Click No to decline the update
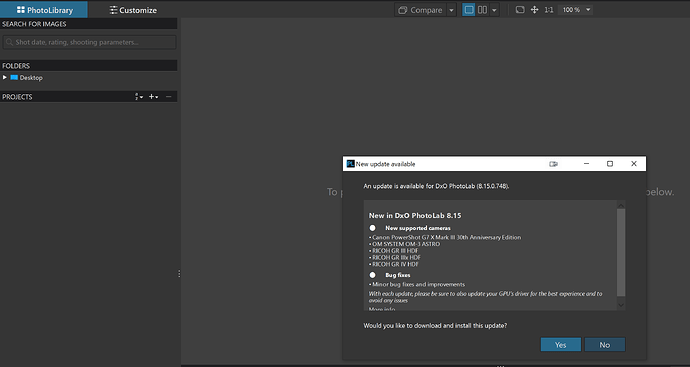Viewport: 690px width, 367px height. point(605,345)
